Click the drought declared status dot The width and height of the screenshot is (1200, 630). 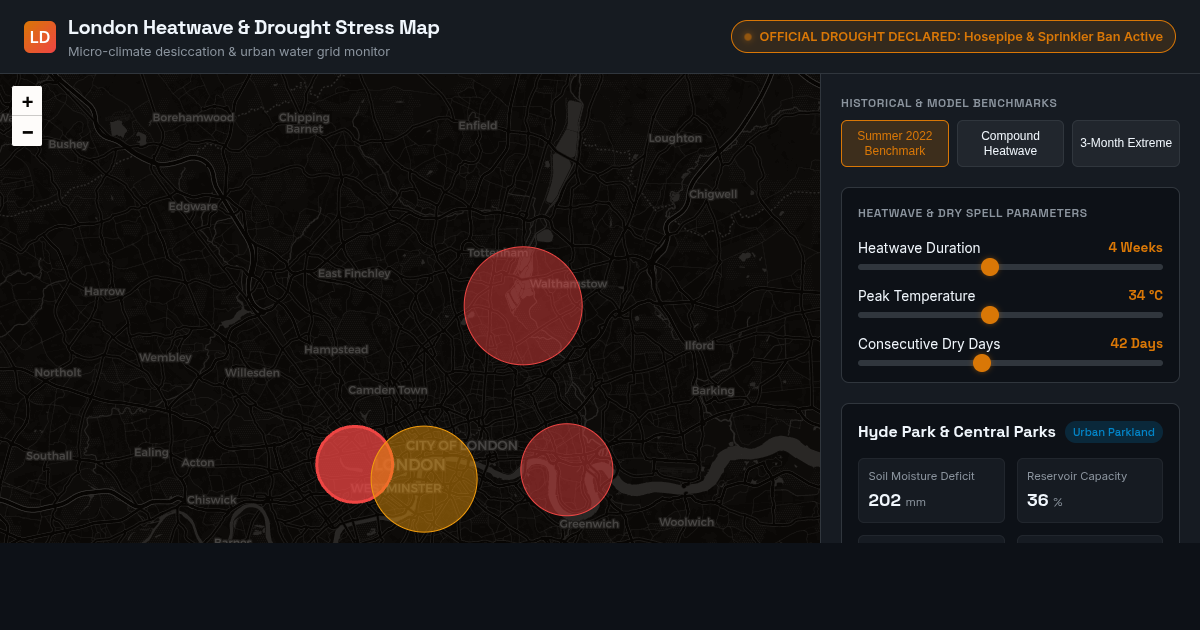(x=748, y=37)
